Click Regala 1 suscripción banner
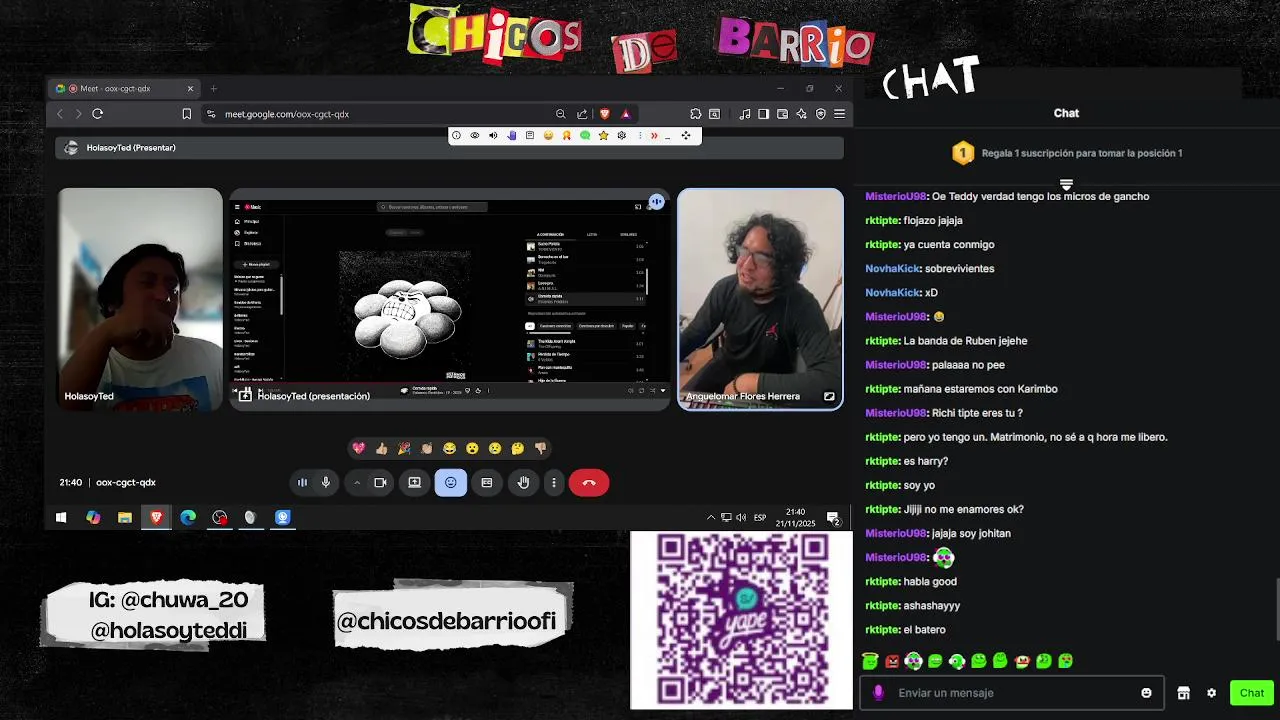 pos(1066,153)
